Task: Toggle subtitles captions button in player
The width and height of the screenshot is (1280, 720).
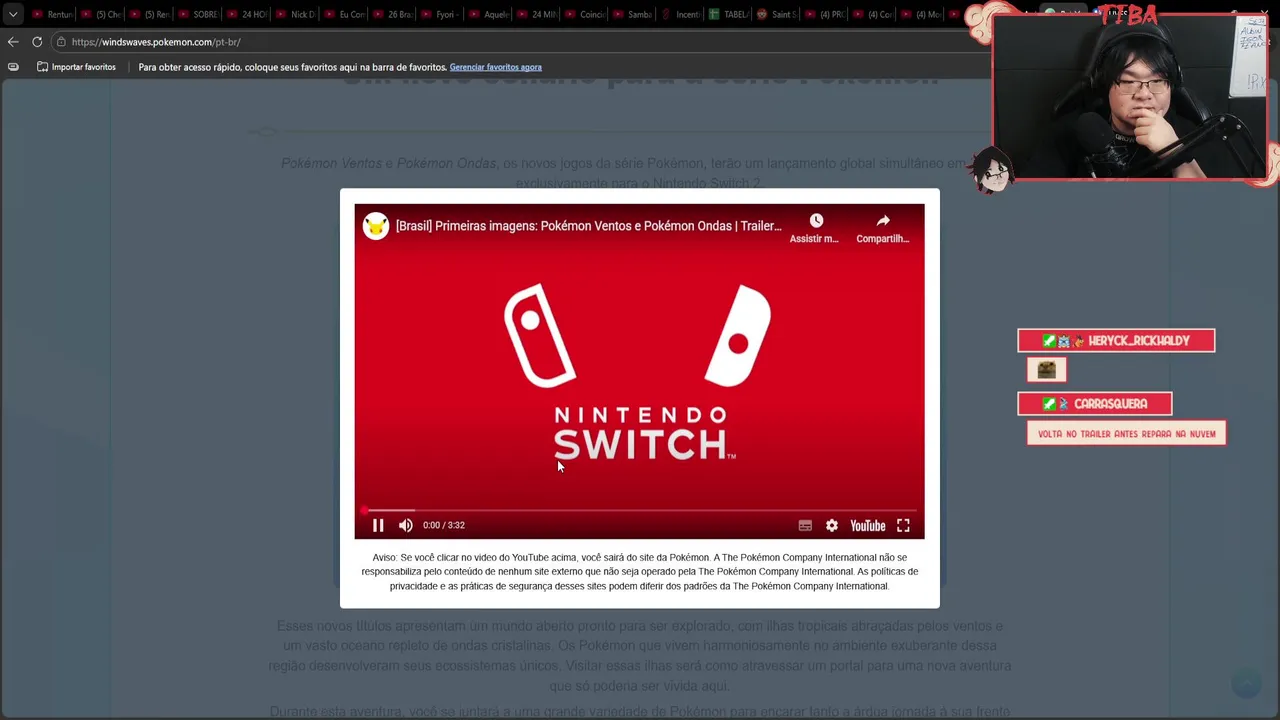Action: click(x=805, y=525)
